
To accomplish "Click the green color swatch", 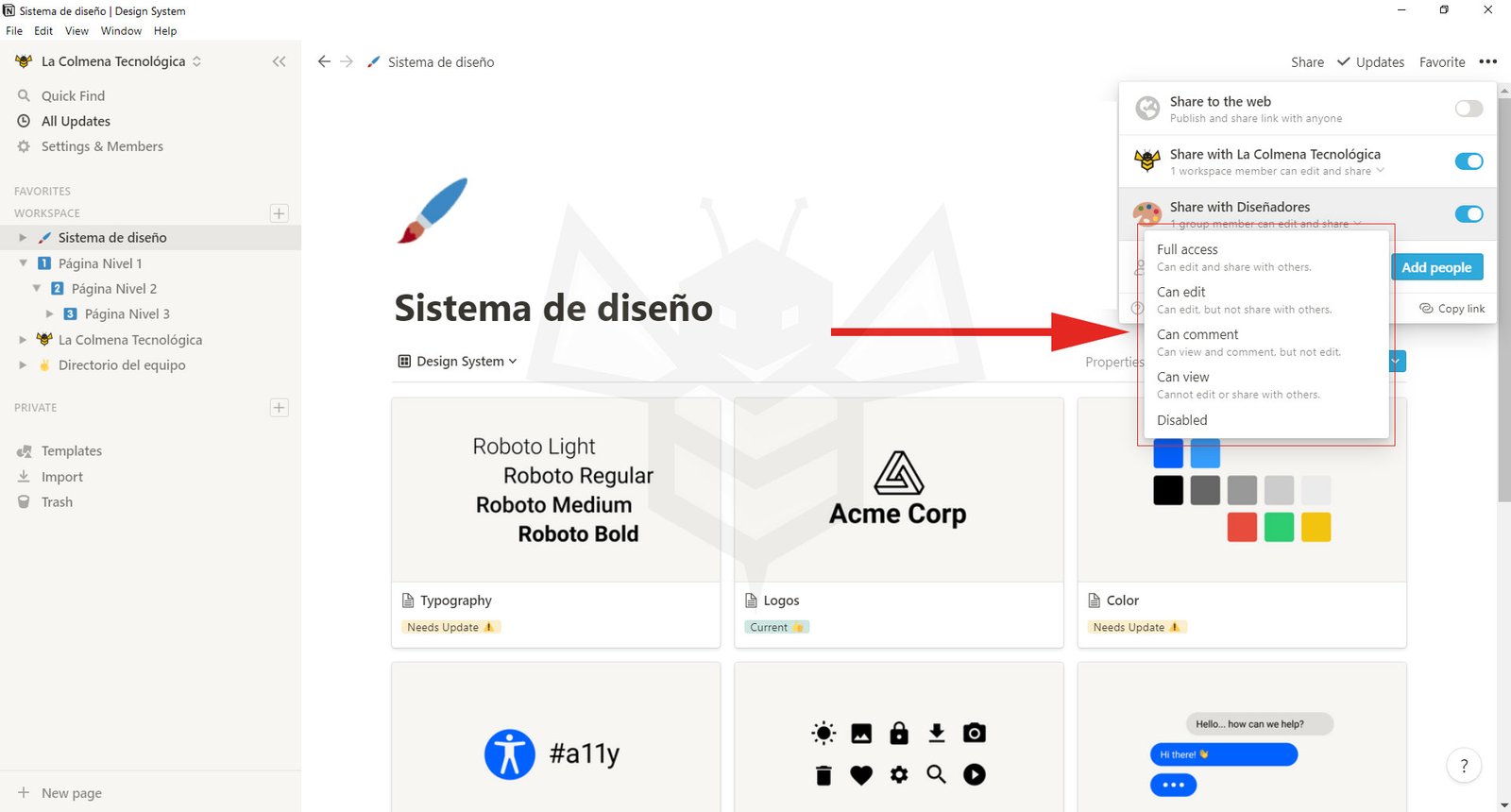I will 1279,527.
